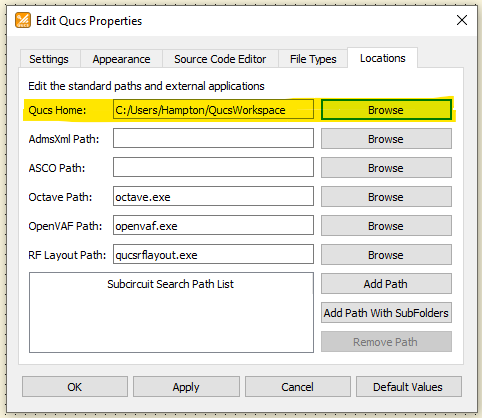482x418 pixels.
Task: Click the Add Path button
Action: click(386, 284)
